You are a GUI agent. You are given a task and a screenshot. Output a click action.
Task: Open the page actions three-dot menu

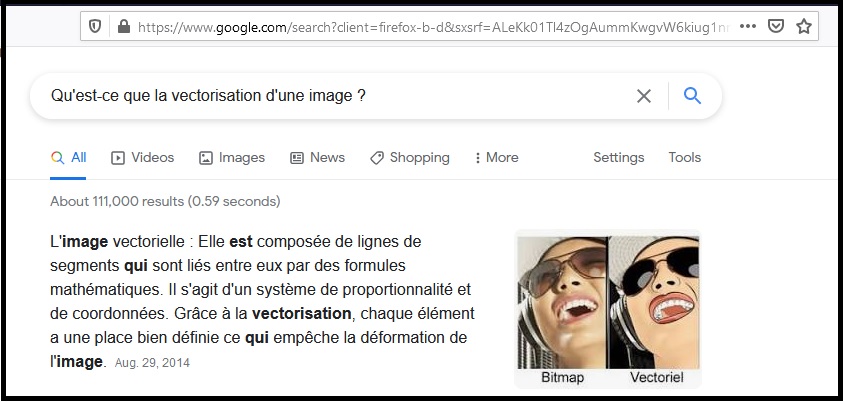coord(748,26)
